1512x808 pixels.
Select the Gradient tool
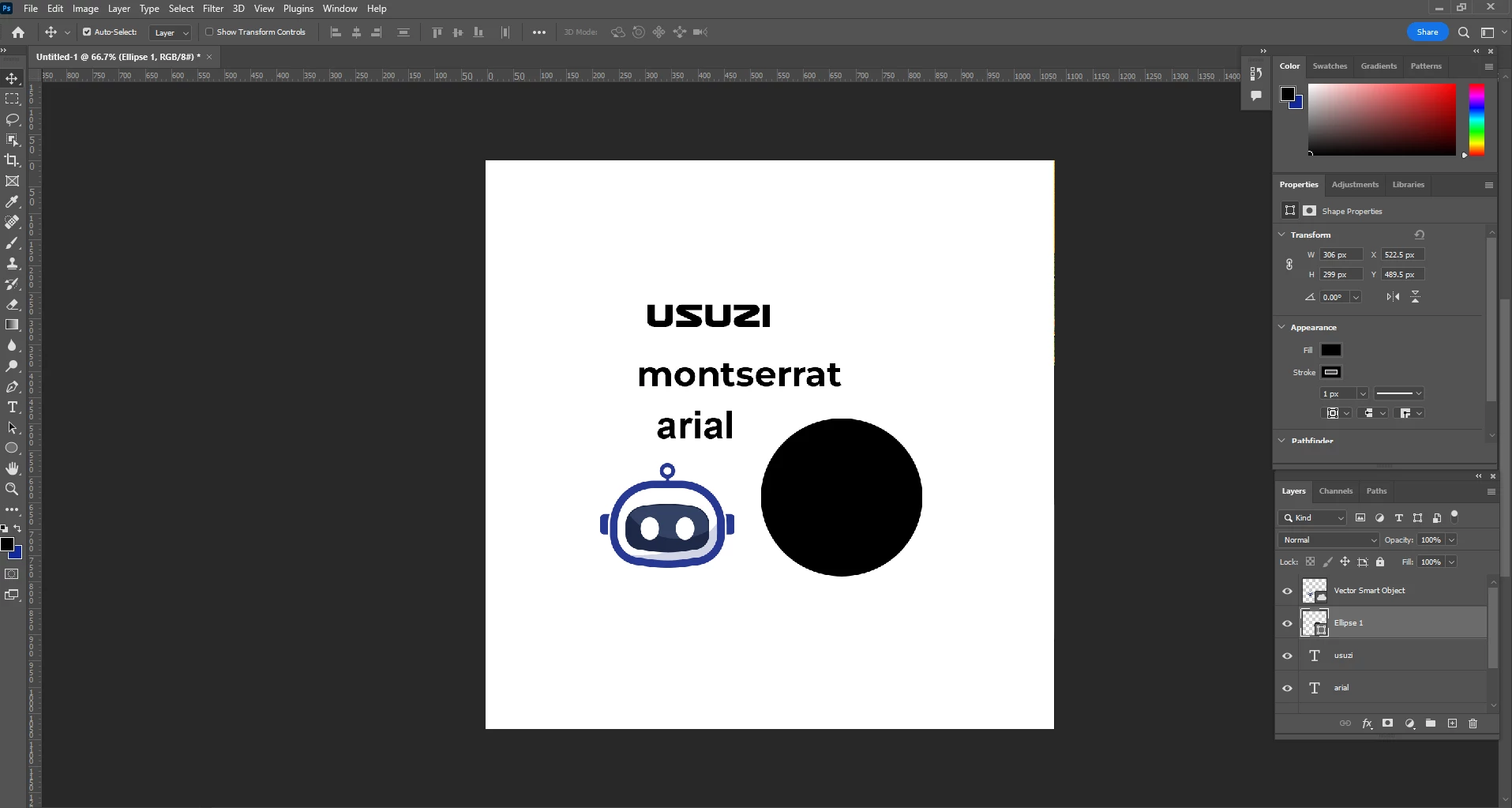[x=12, y=325]
